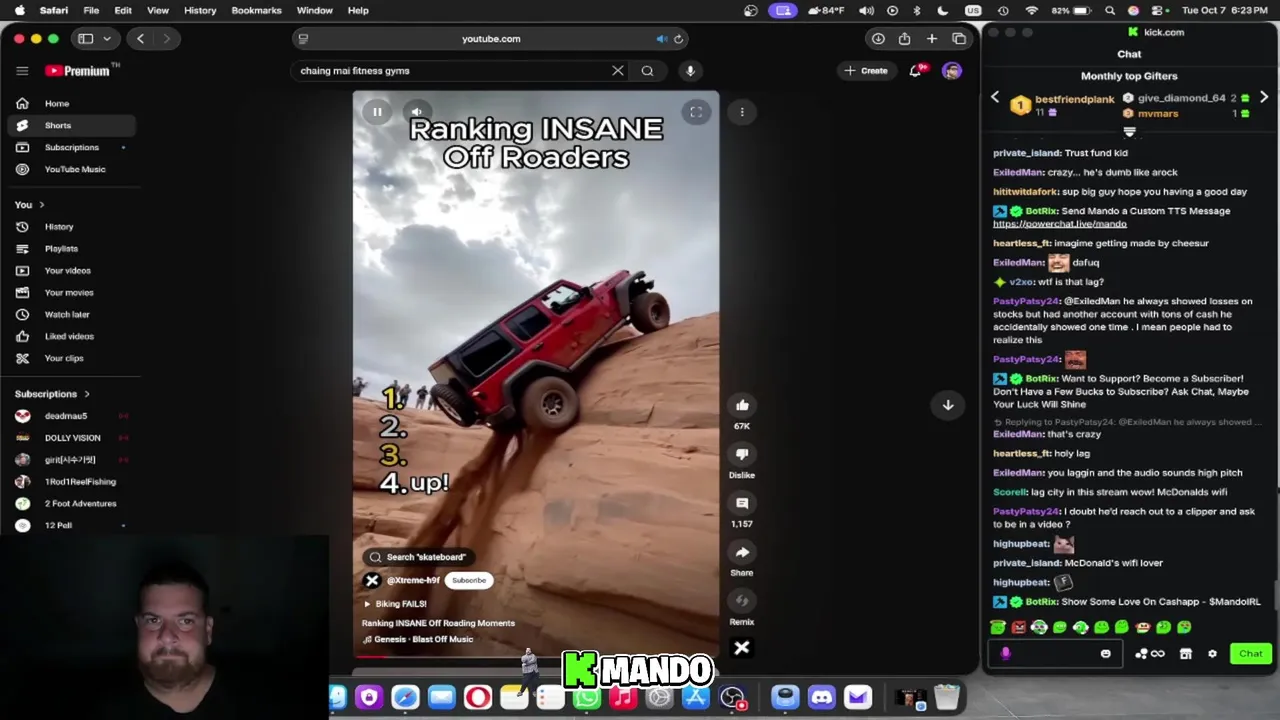Open the YouTube account avatar menu
The width and height of the screenshot is (1280, 720).
[x=951, y=71]
